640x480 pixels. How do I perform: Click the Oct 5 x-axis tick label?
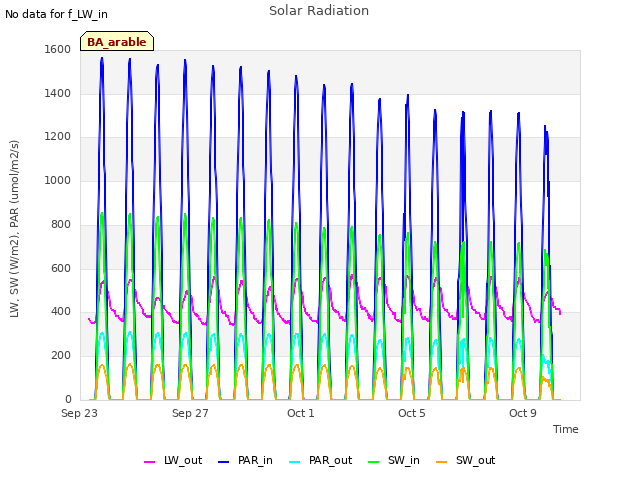pyautogui.click(x=412, y=413)
